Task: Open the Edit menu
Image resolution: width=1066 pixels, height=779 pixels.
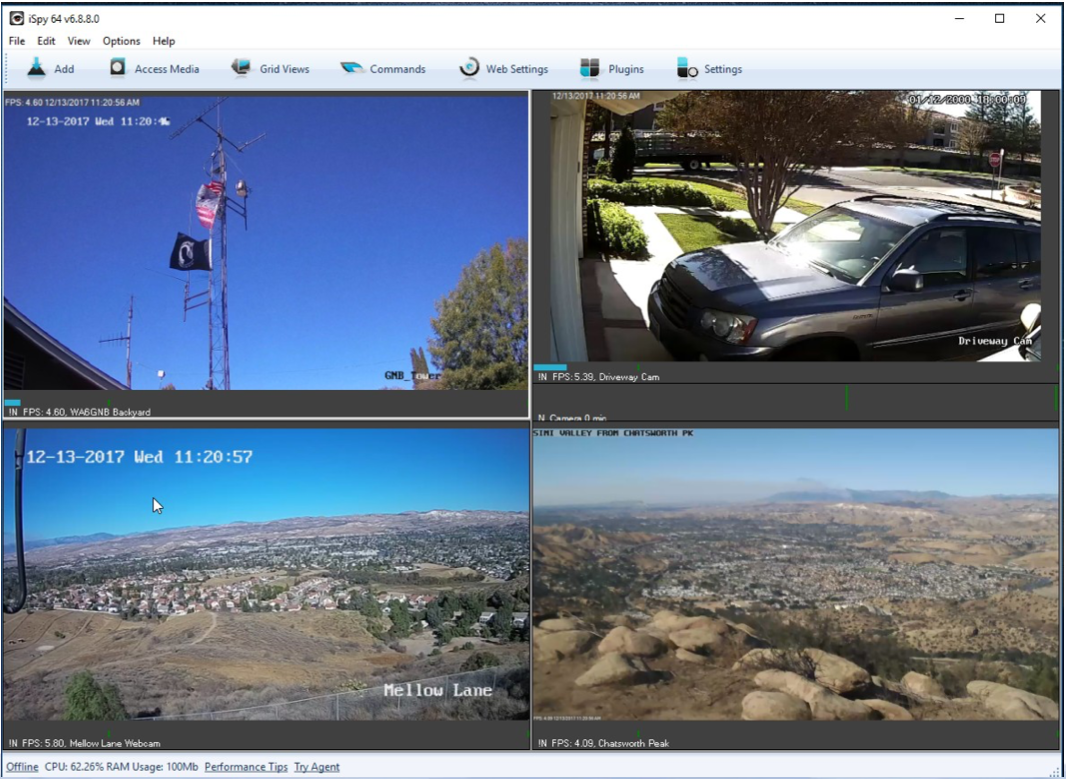Action: (46, 41)
